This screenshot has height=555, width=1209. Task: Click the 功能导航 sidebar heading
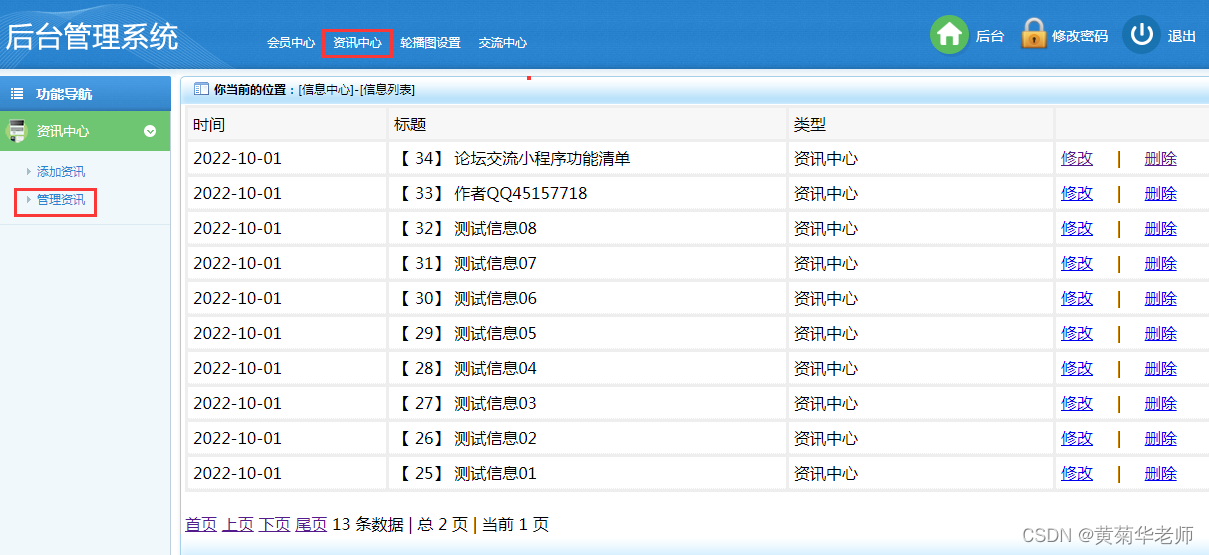click(x=64, y=93)
